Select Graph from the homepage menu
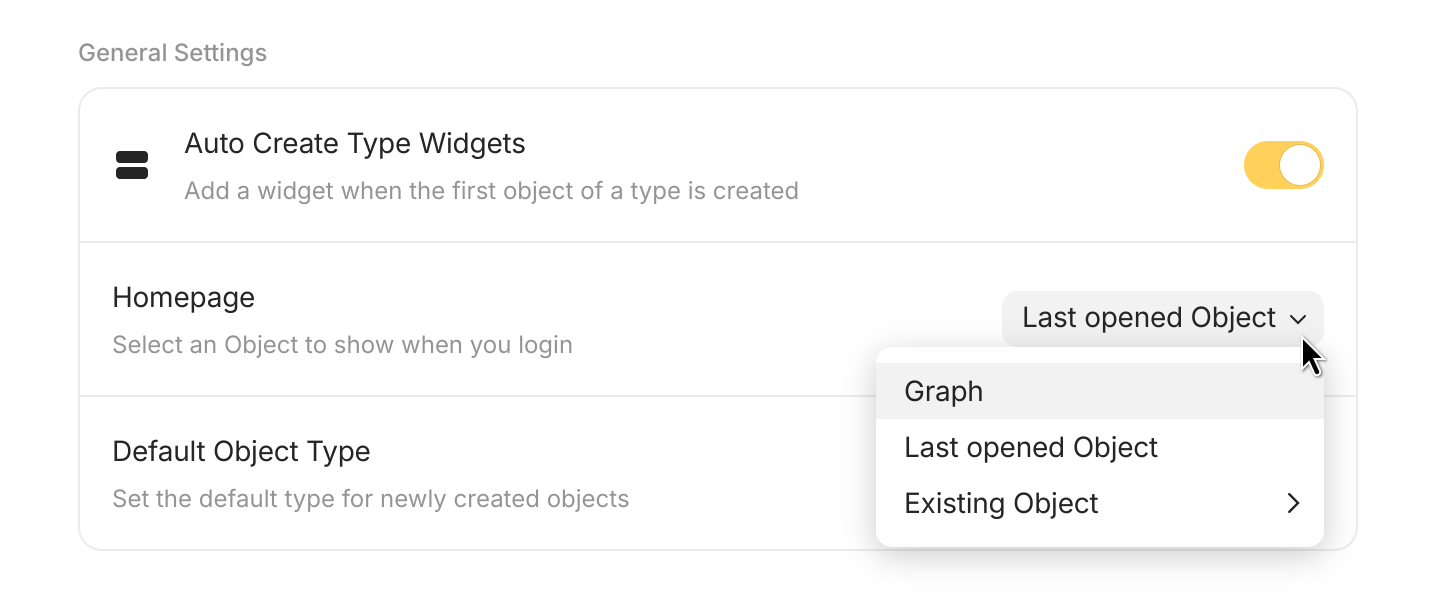This screenshot has width=1430, height=610. pos(943,391)
